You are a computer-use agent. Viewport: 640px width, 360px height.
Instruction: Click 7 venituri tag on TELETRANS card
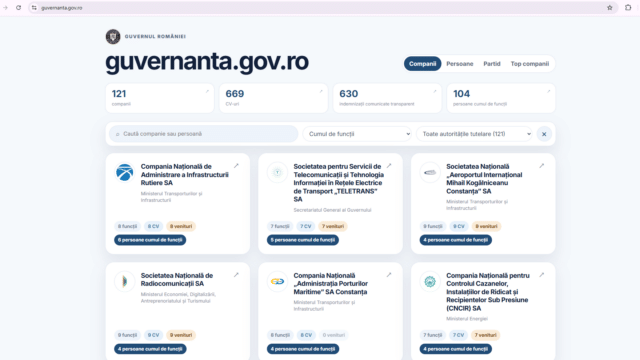coord(333,226)
